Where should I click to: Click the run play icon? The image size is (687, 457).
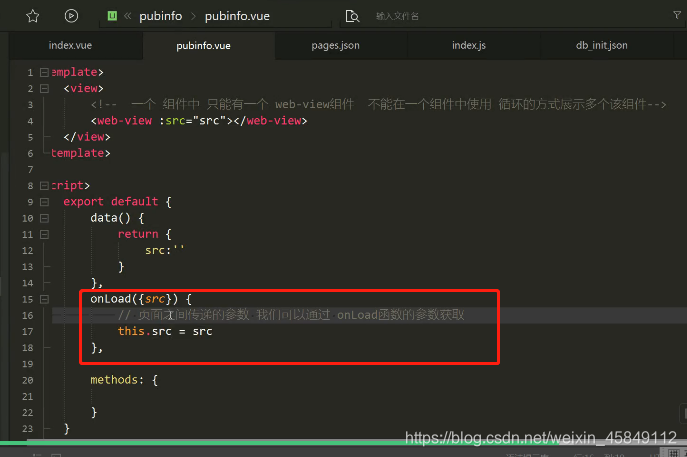tap(71, 16)
